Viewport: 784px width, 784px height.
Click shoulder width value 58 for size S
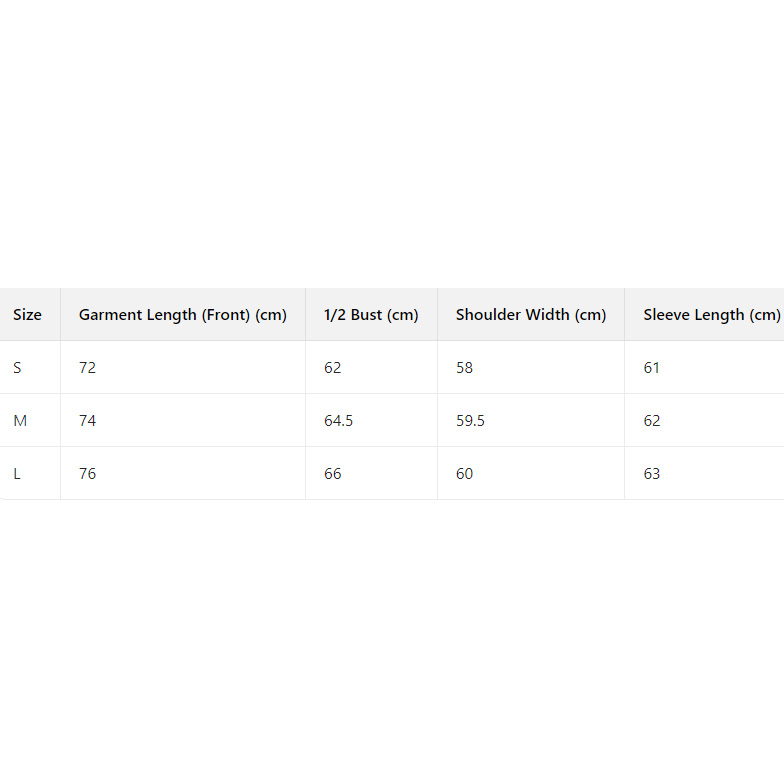[x=465, y=368]
